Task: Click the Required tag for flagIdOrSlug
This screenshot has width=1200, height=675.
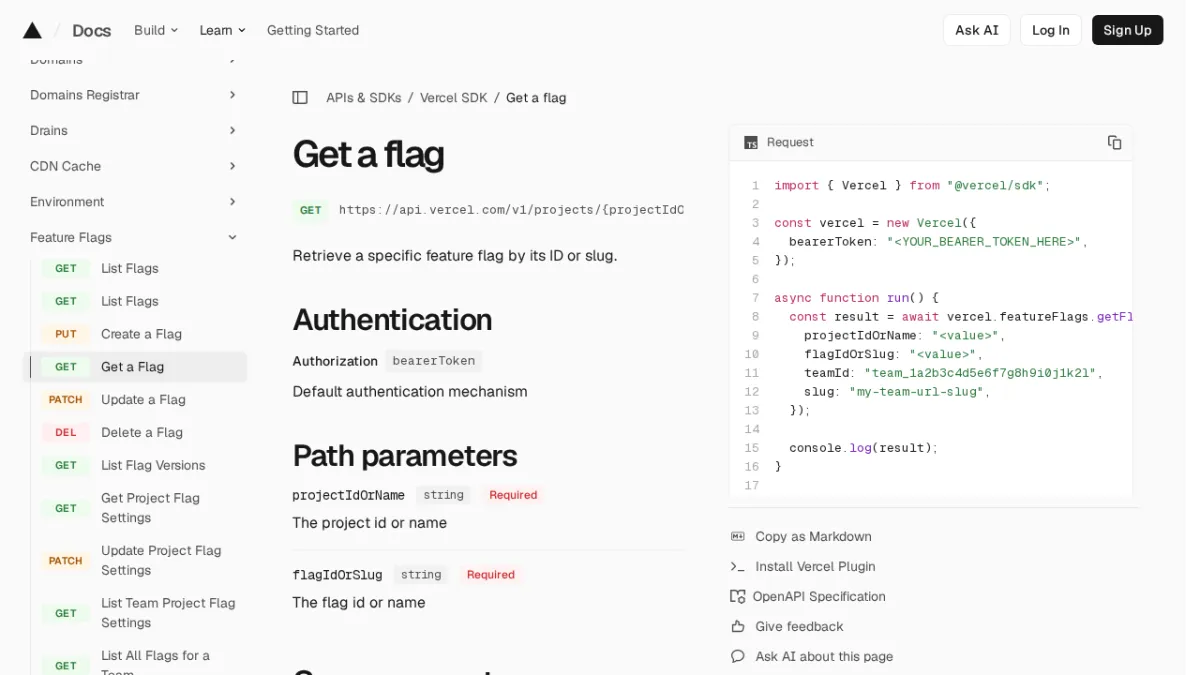Action: (x=491, y=575)
